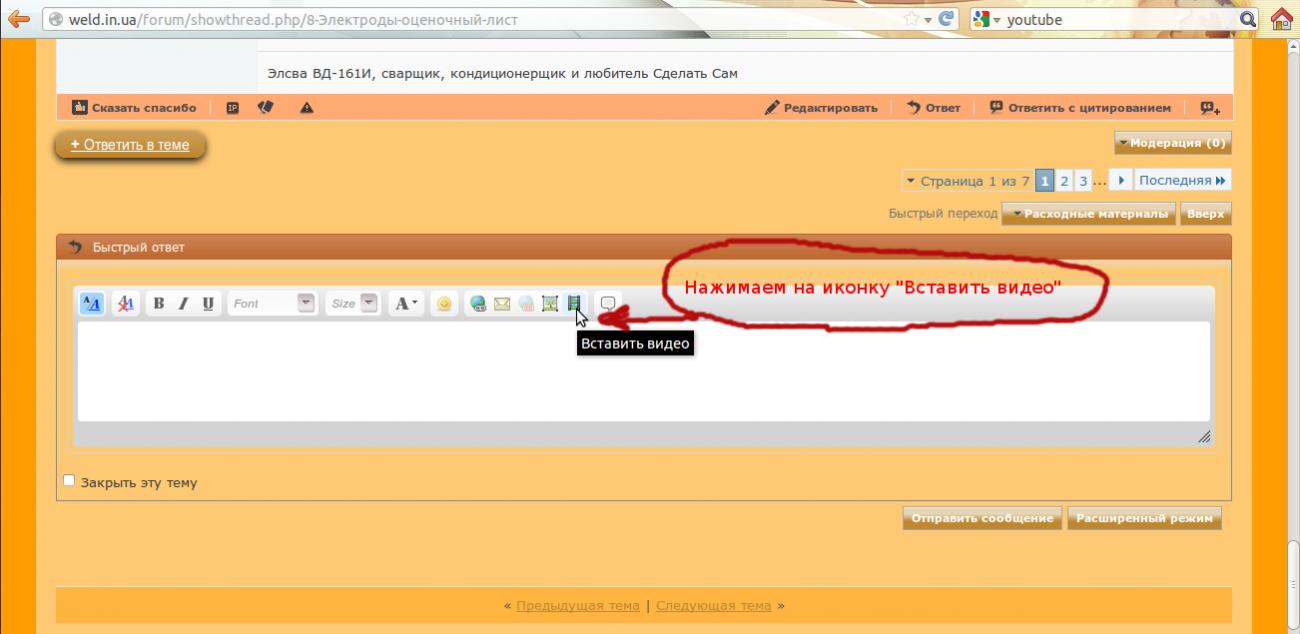Enable the 'Закрыть эту тему' checkbox

69,481
